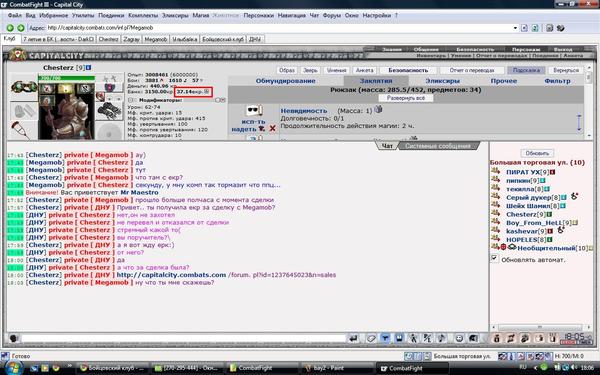Open the Навигация menu
This screenshot has height=375, width=600.
[x=292, y=16]
